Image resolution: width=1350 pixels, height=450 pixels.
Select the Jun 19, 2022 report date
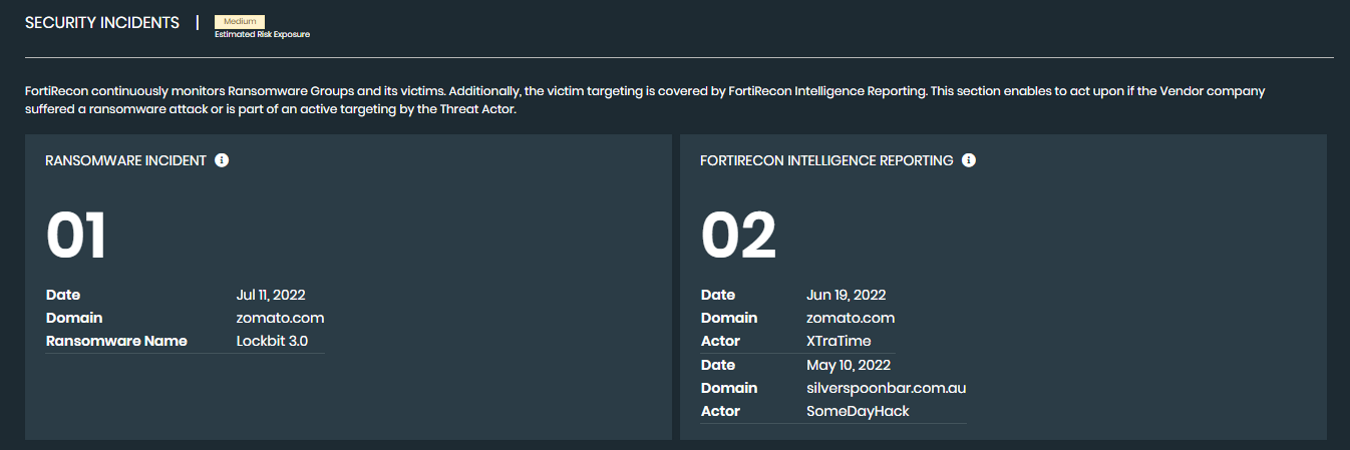click(x=846, y=295)
